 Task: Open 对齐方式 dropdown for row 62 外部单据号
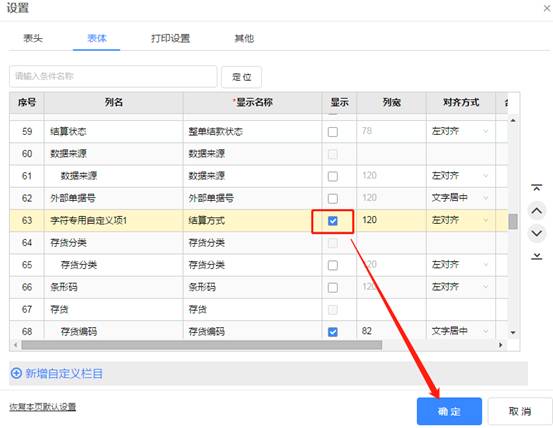click(x=460, y=198)
